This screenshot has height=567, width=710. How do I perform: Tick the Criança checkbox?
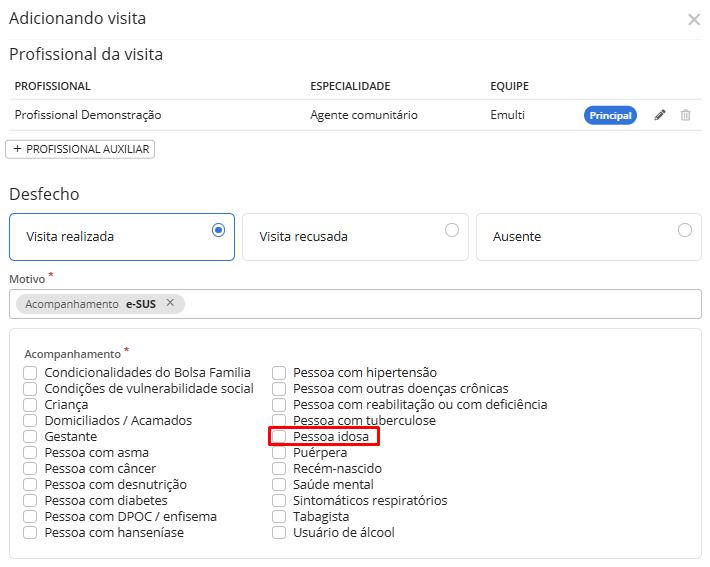point(30,404)
